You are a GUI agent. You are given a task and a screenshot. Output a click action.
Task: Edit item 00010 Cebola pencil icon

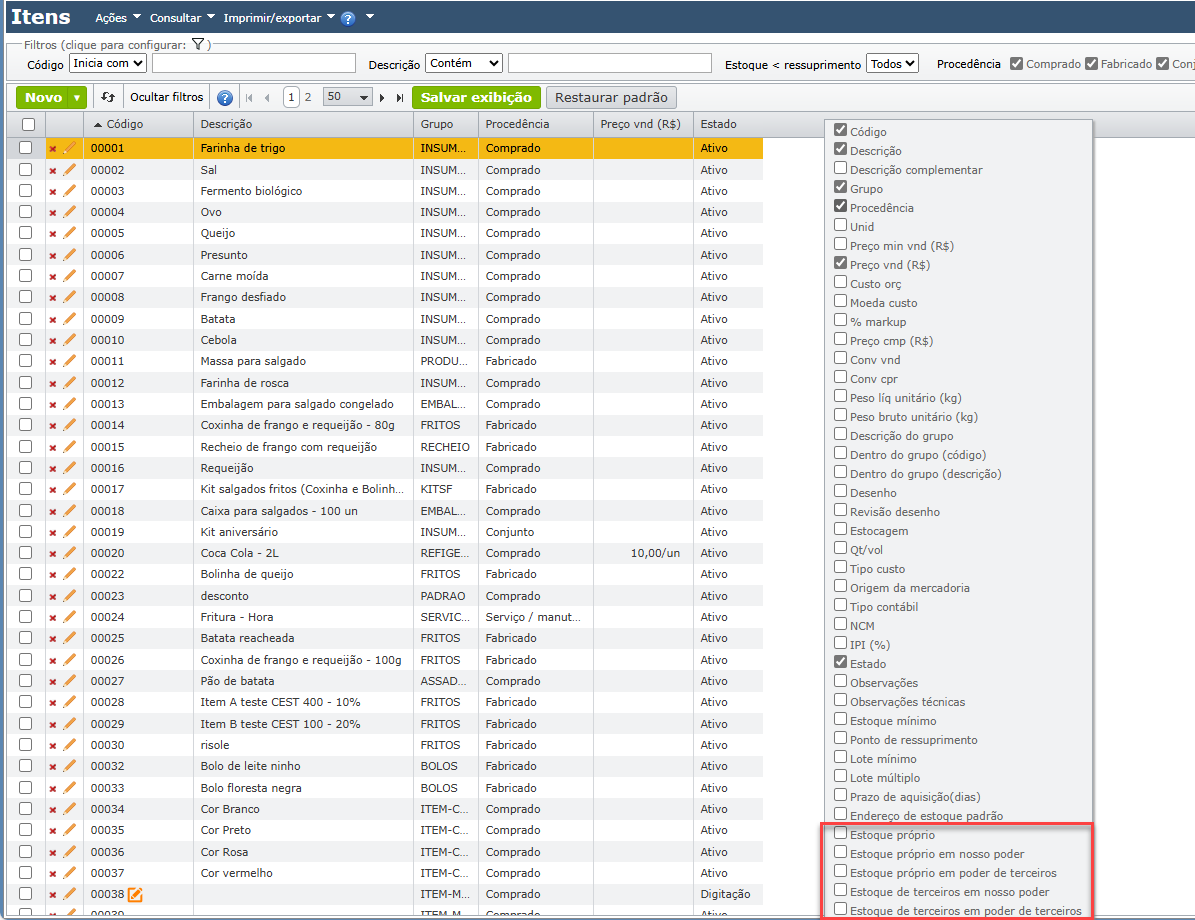69,339
